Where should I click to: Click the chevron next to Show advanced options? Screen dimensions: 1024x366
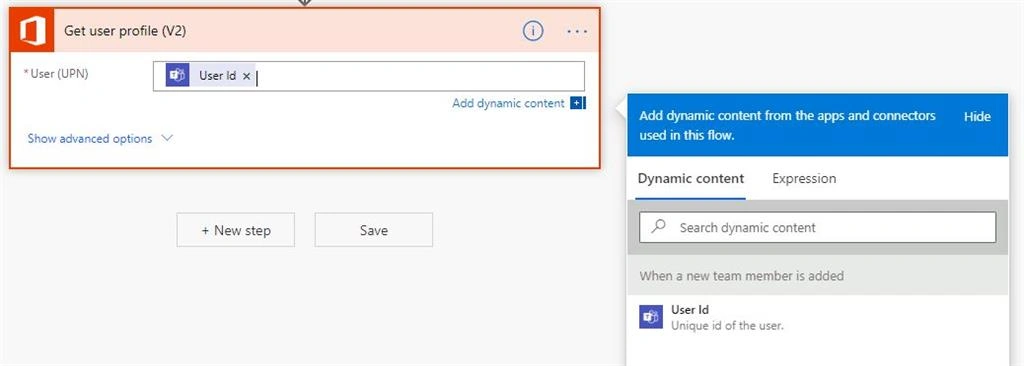click(167, 139)
